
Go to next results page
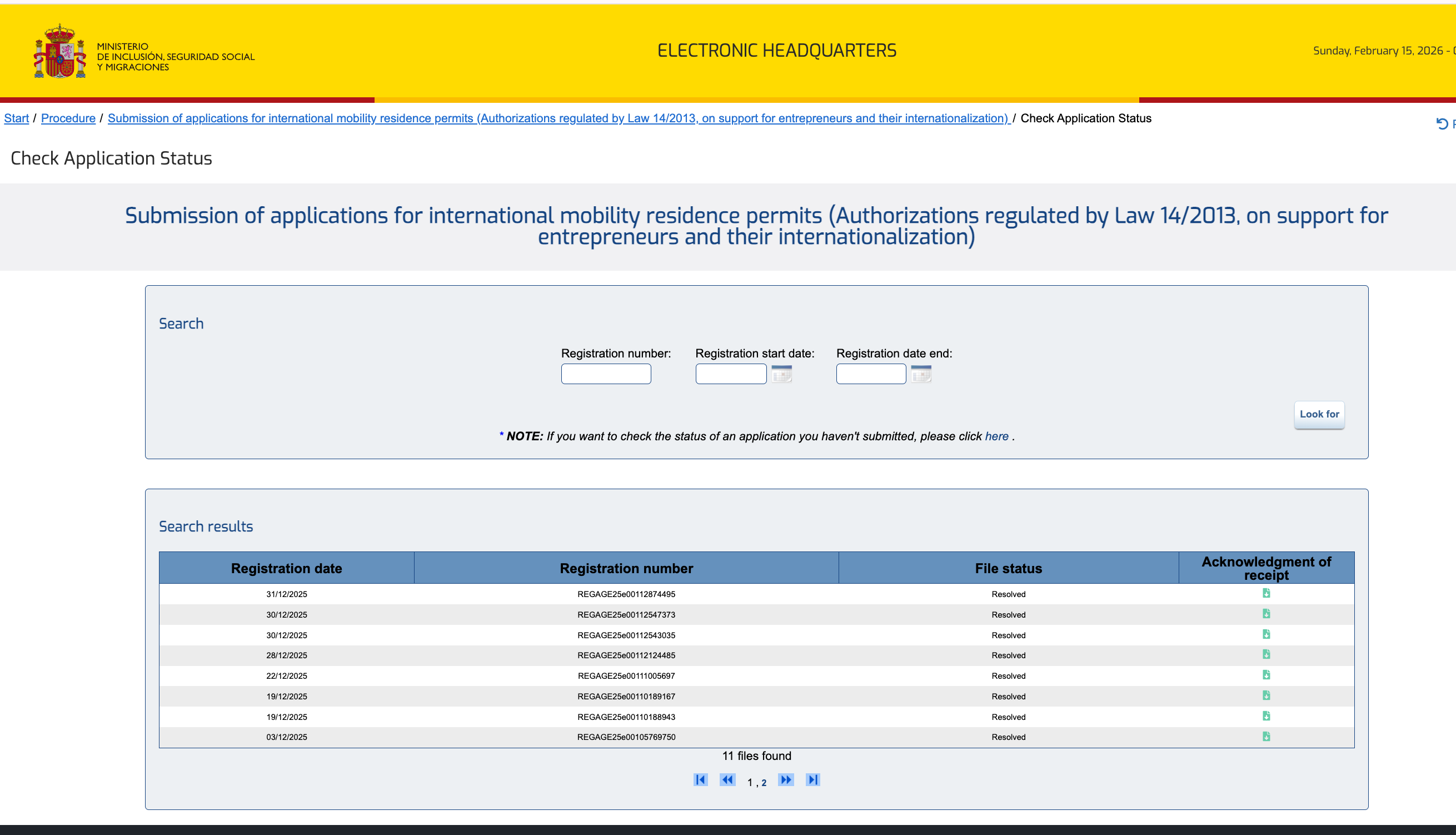point(786,780)
